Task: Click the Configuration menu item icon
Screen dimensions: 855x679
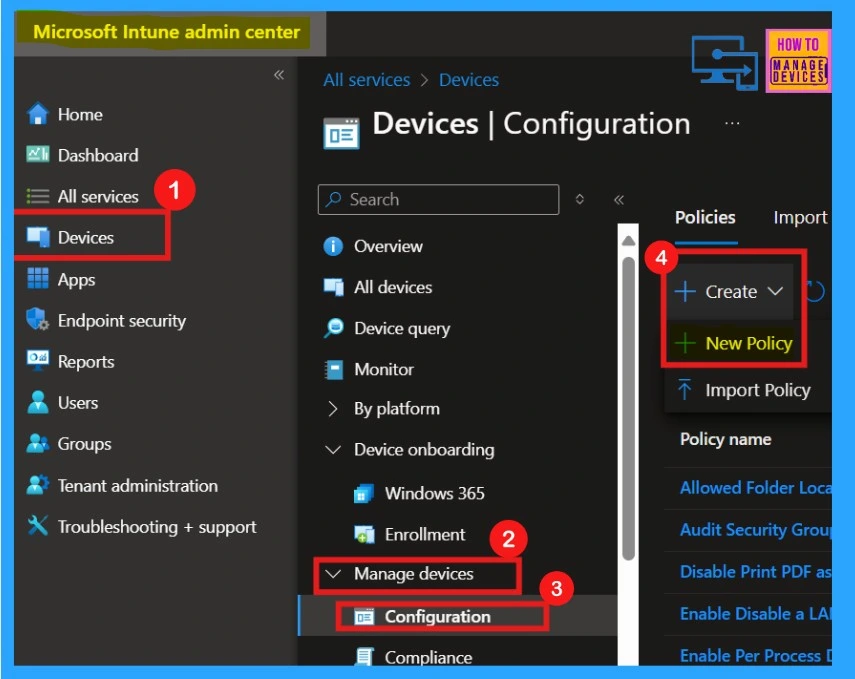Action: click(x=364, y=617)
